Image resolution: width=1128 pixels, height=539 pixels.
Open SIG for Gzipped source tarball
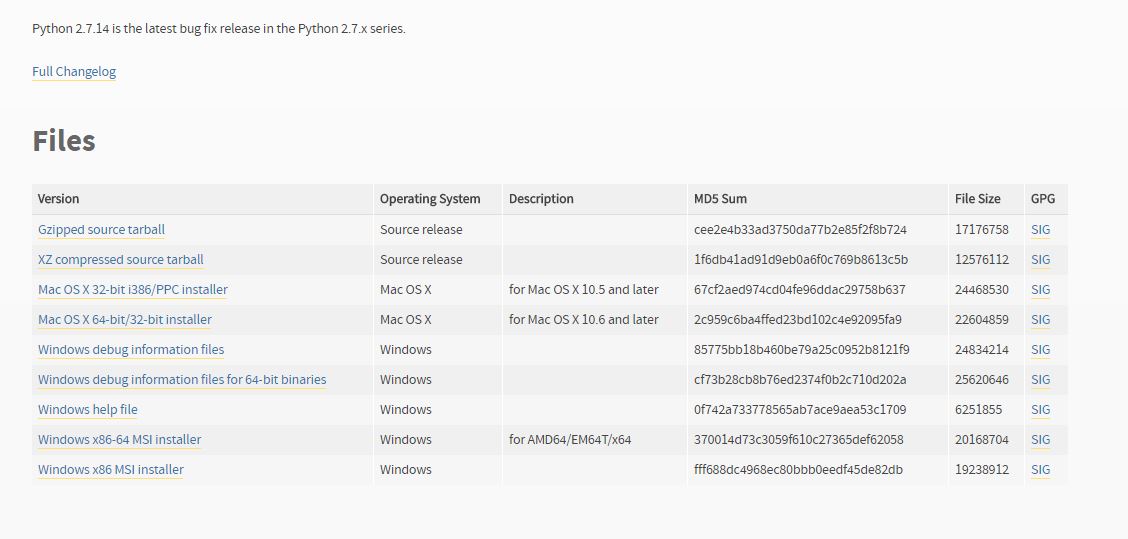point(1040,230)
